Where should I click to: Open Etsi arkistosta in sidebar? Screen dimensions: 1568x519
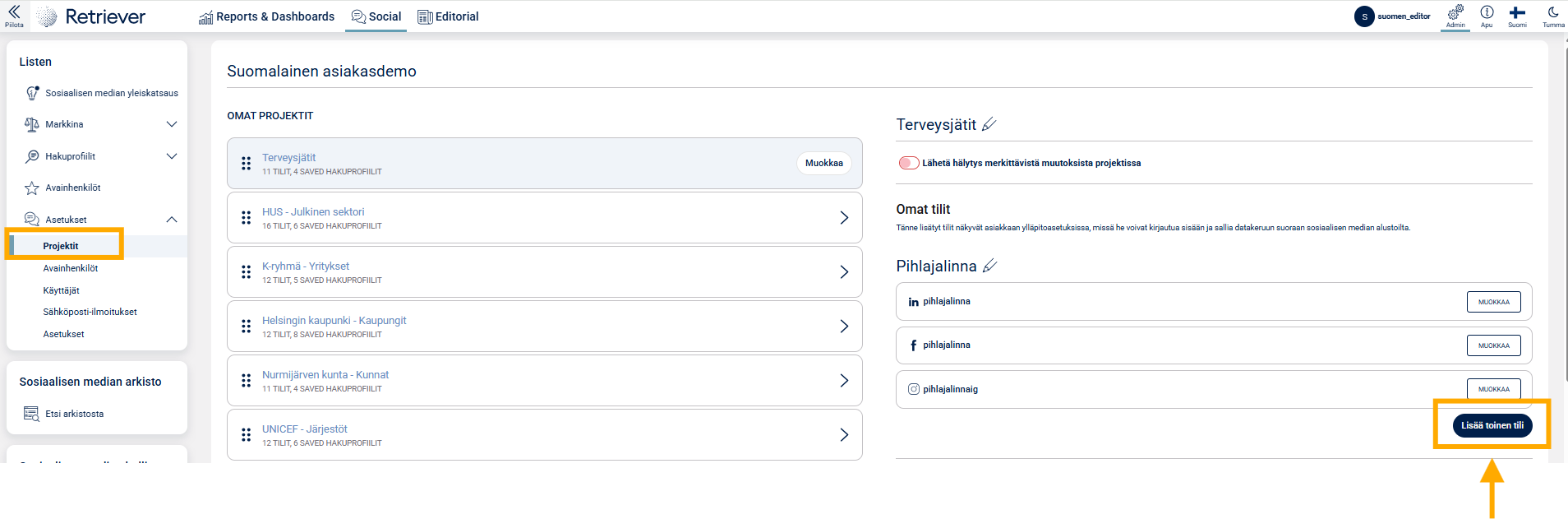74,414
